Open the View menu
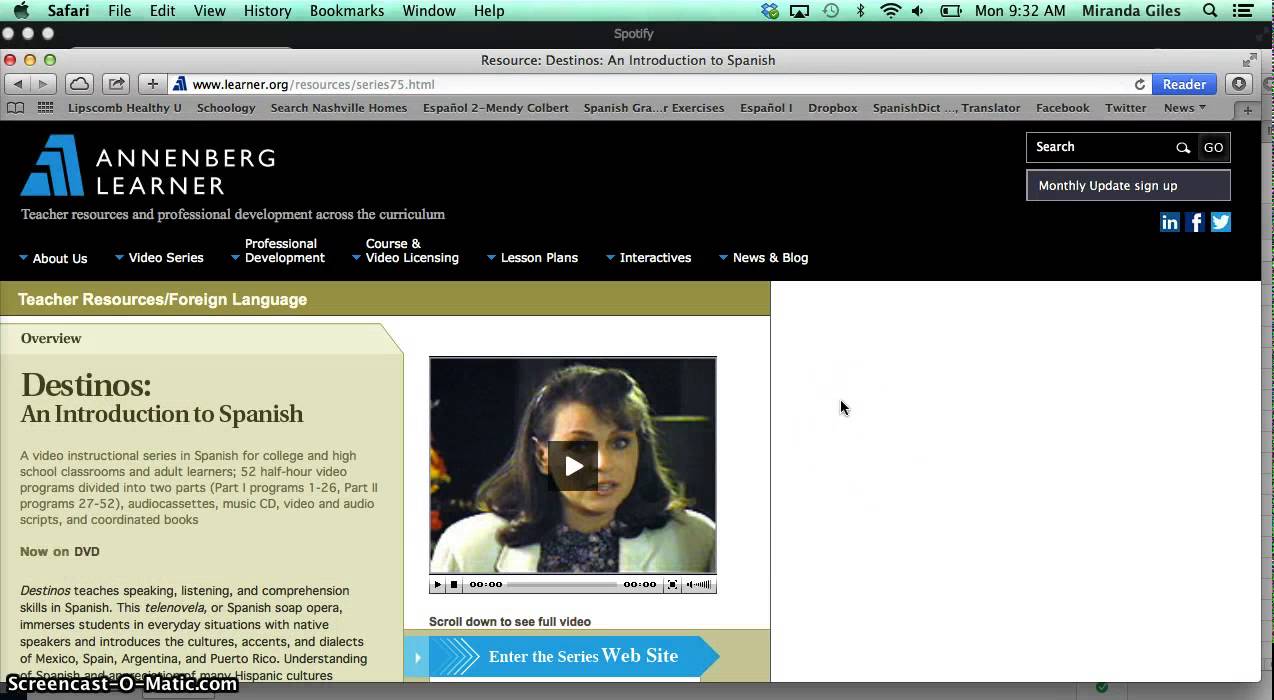The height and width of the screenshot is (700, 1274). click(209, 11)
